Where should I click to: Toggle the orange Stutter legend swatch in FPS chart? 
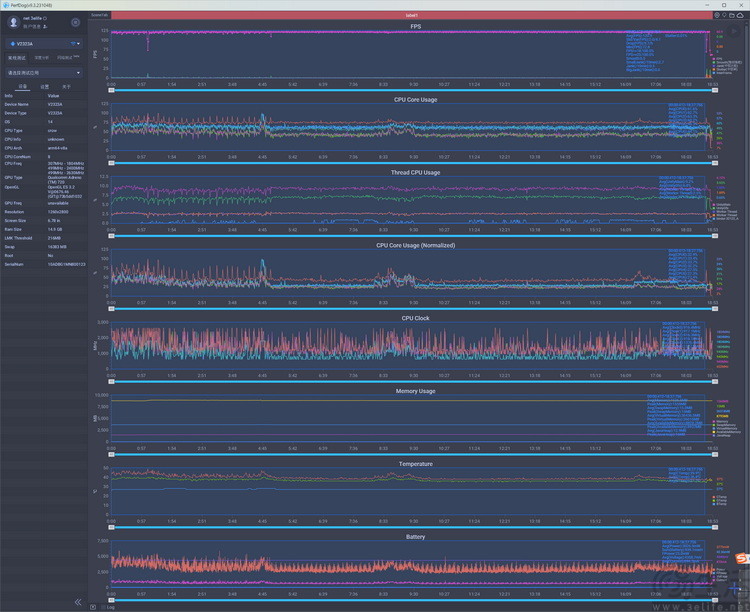point(714,69)
